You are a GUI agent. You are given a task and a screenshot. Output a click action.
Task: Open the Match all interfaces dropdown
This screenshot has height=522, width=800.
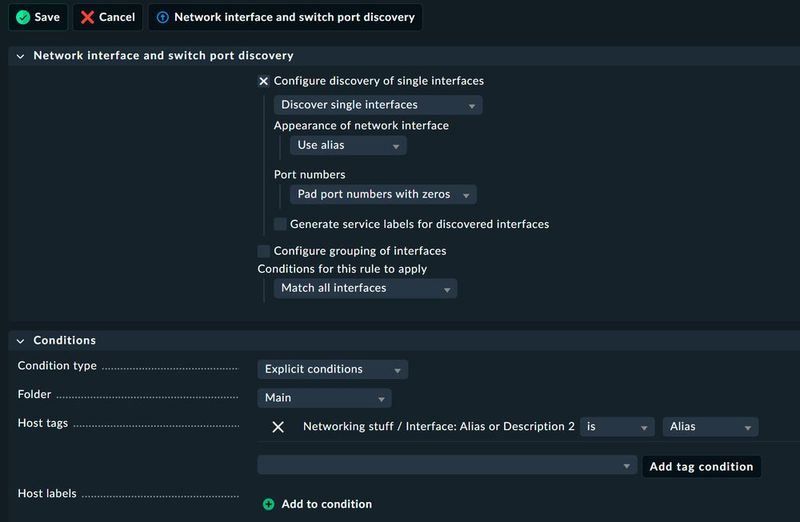pyautogui.click(x=365, y=288)
